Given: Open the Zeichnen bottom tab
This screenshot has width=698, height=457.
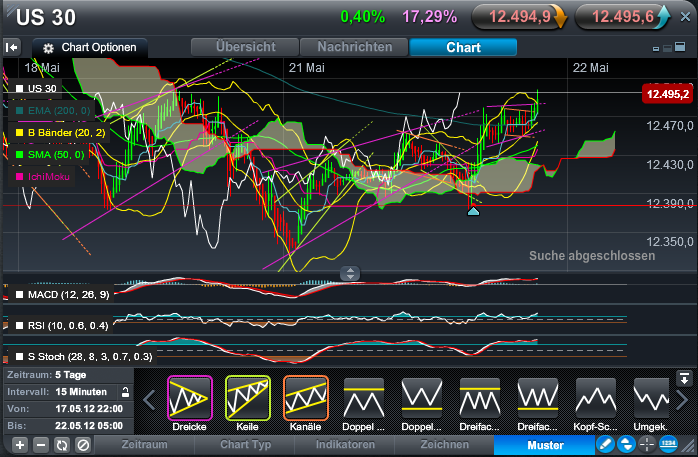Looking at the screenshot, I should click(444, 445).
